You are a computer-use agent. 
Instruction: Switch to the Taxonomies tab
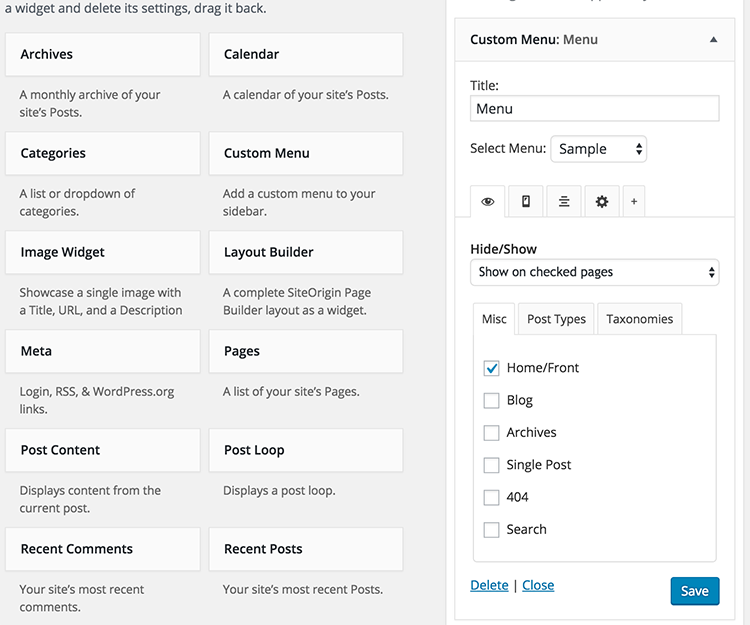(639, 319)
